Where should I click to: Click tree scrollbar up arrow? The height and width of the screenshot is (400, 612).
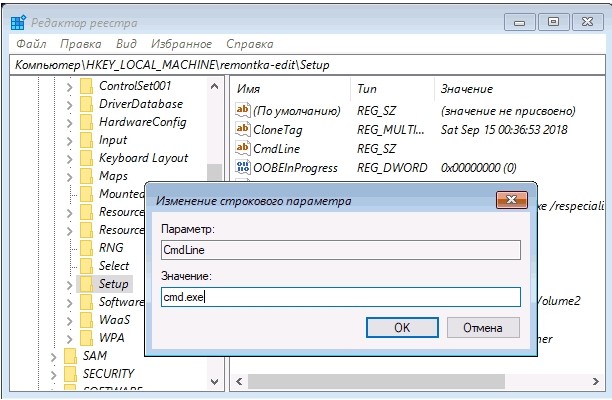(x=214, y=86)
